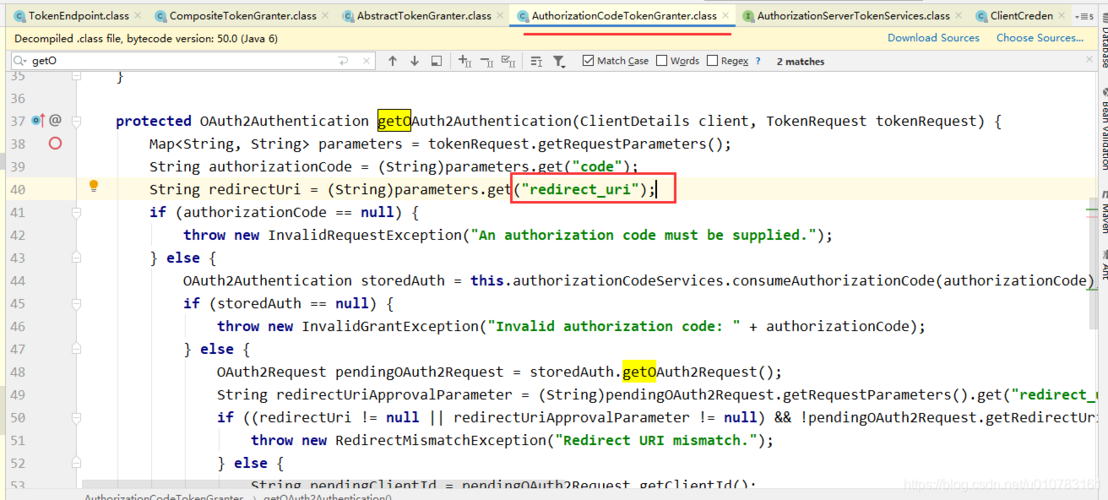Click the @ annotation gutter icon line 37
This screenshot has width=1108, height=500.
(x=54, y=121)
